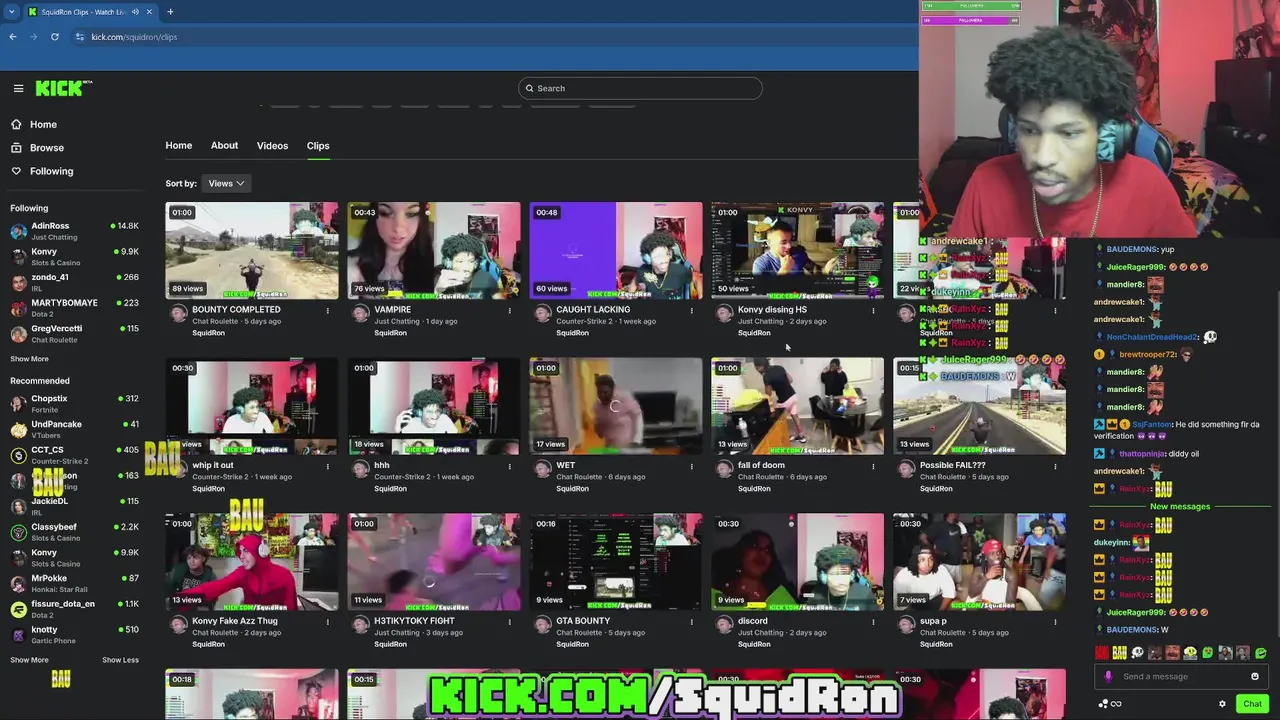Open Classybeef channel in Recommended list
1280x720 pixels.
[75, 532]
